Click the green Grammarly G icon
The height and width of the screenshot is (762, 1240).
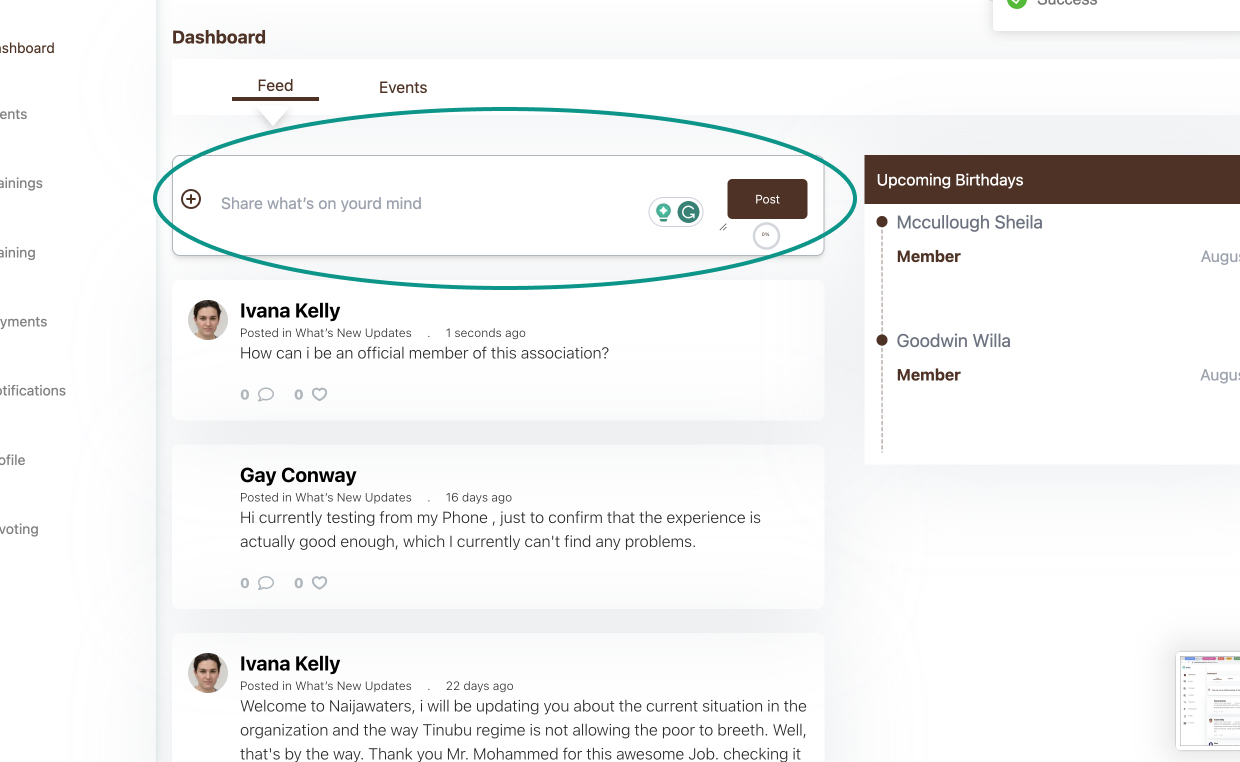coord(688,212)
